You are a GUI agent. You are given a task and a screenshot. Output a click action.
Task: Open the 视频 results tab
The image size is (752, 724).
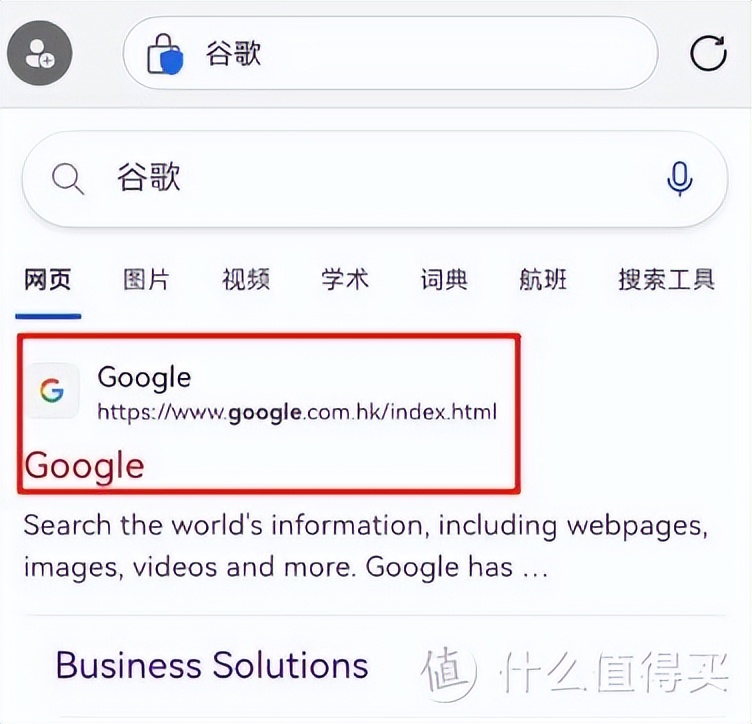246,280
